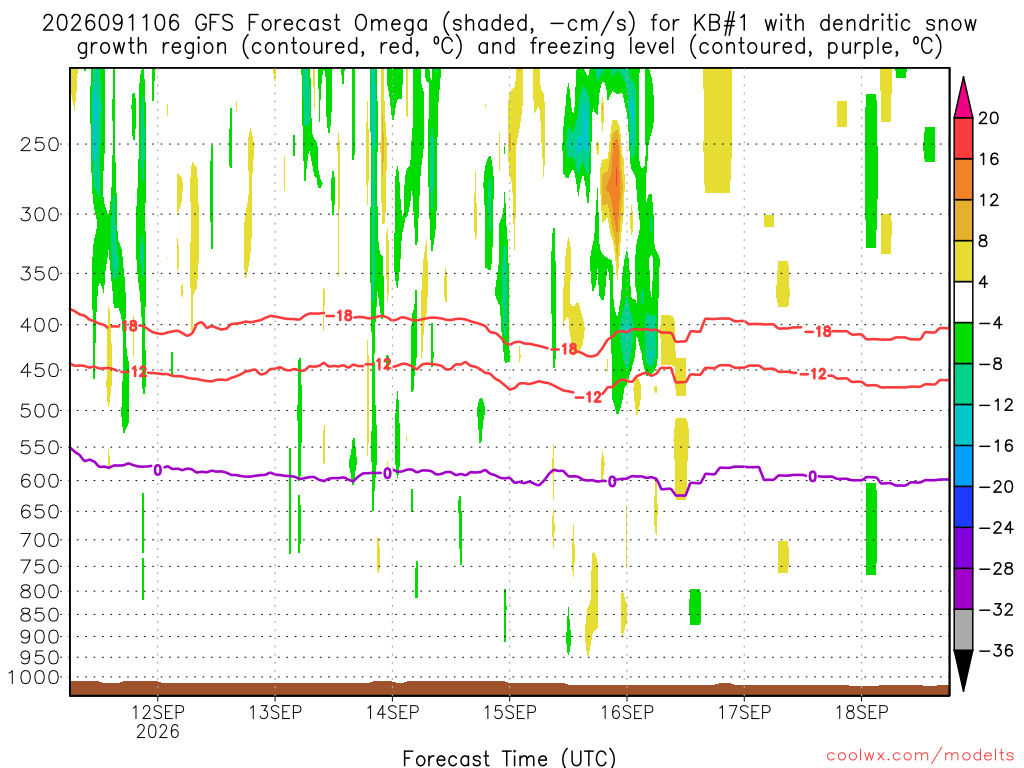The width and height of the screenshot is (1024, 768).
Task: Click the purple 0 freezing level label near 12SEP
Action: [157, 470]
